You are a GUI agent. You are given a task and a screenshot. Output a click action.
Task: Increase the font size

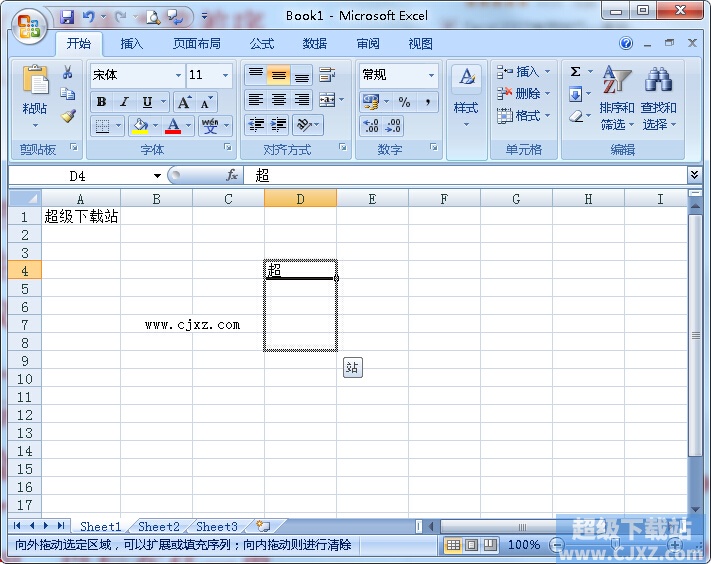click(x=184, y=102)
